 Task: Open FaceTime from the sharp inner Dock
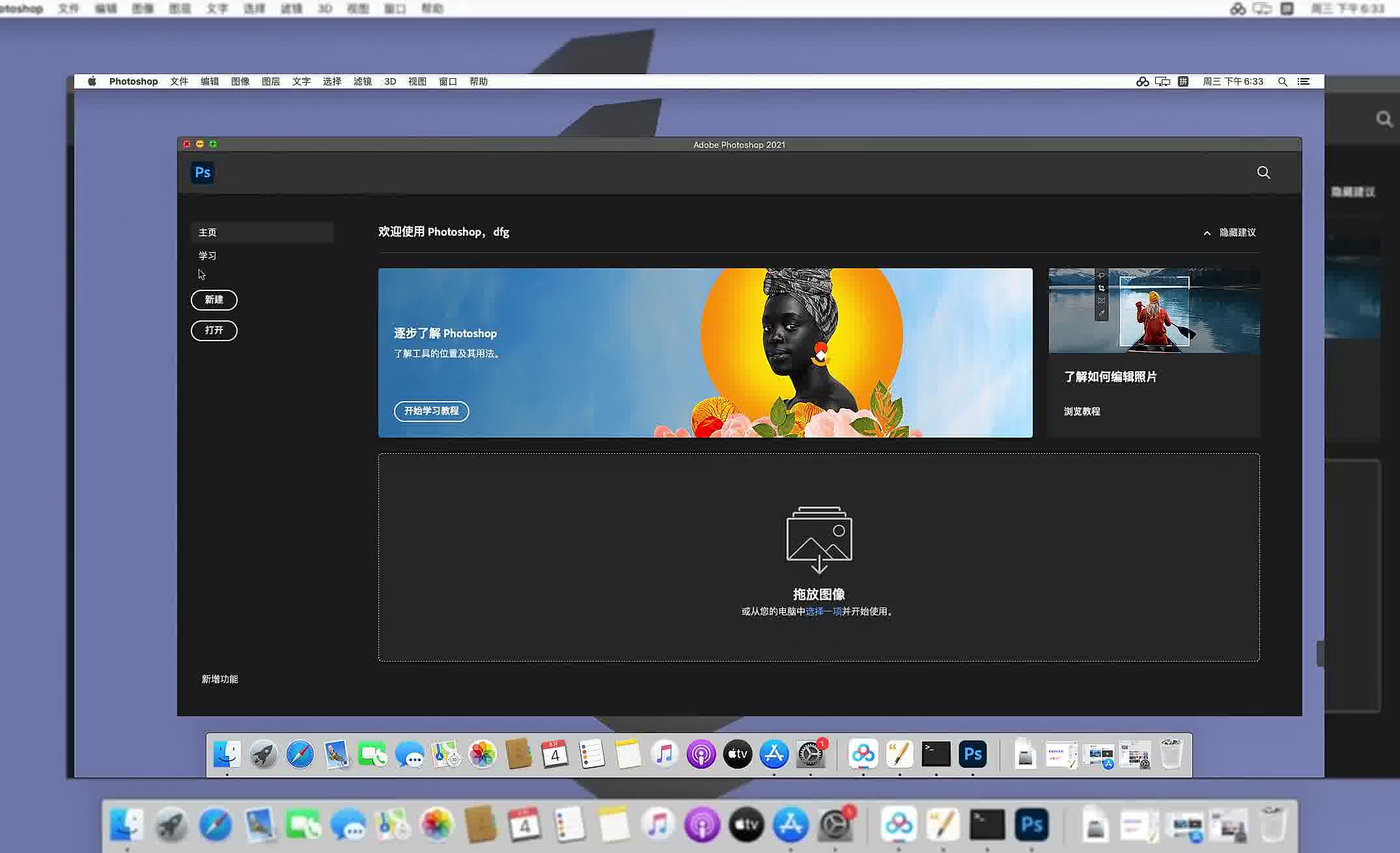click(372, 755)
